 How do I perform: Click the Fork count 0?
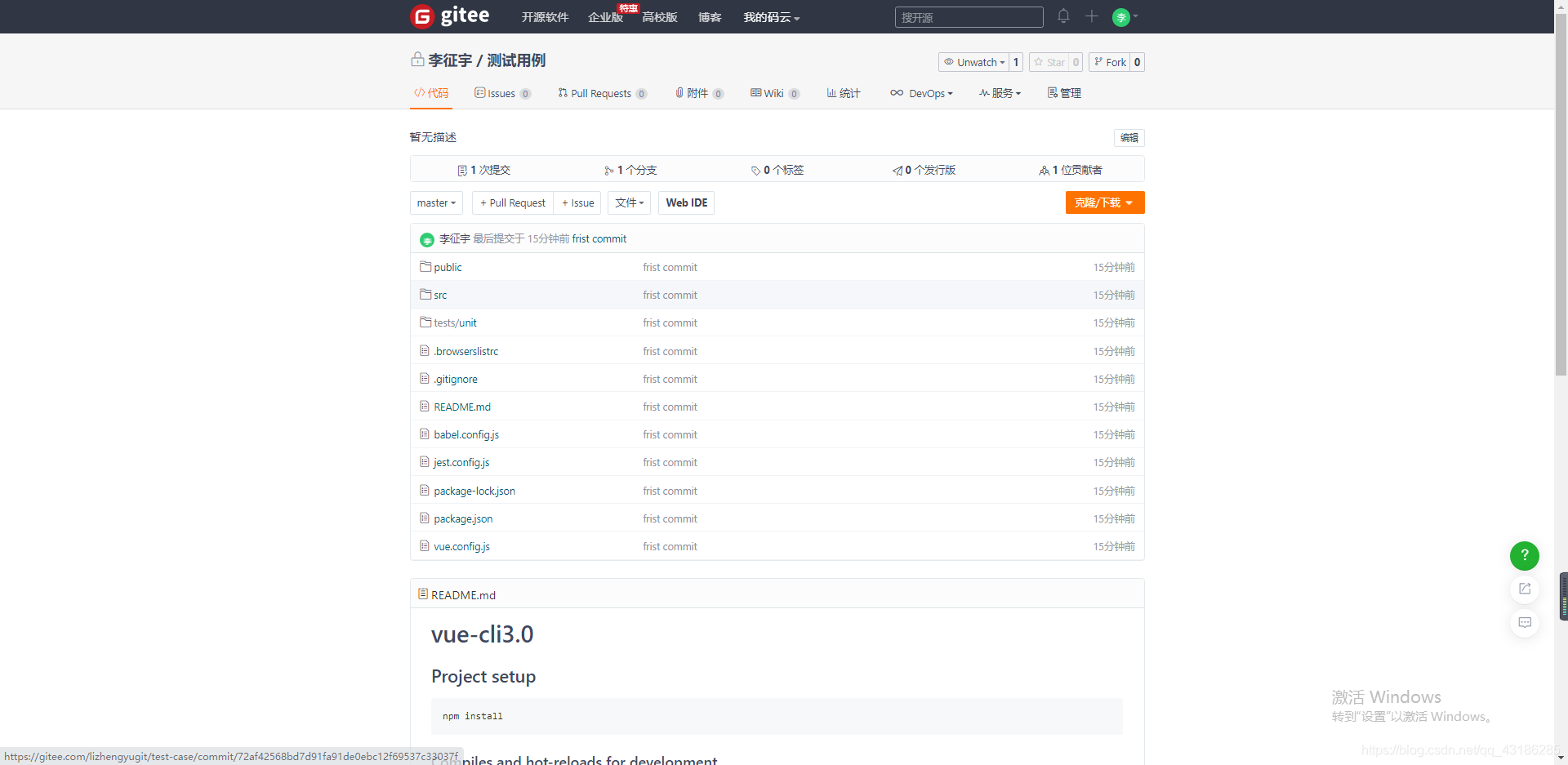[x=1138, y=62]
